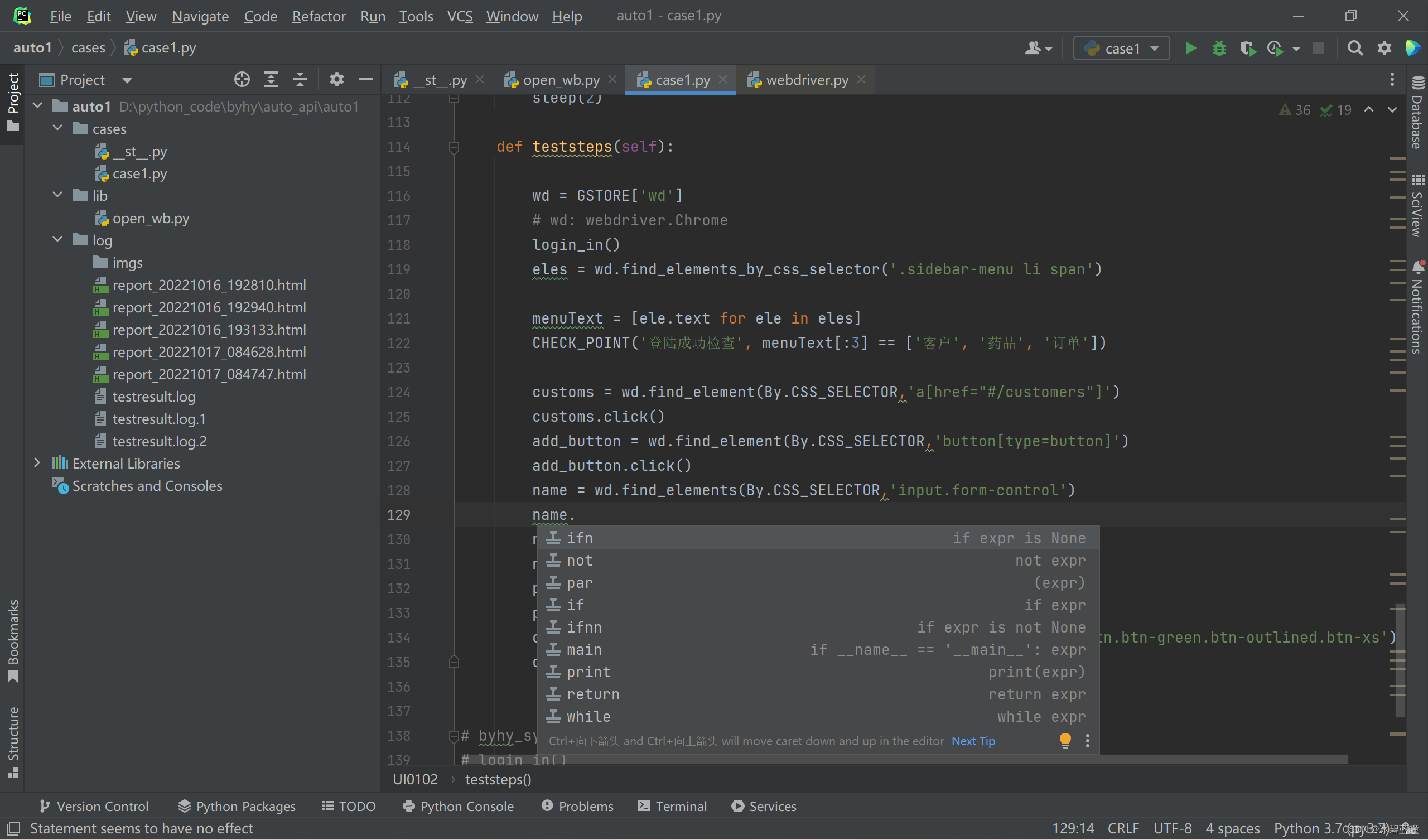1428x840 pixels.
Task: Expand the External Libraries node
Action: click(37, 463)
